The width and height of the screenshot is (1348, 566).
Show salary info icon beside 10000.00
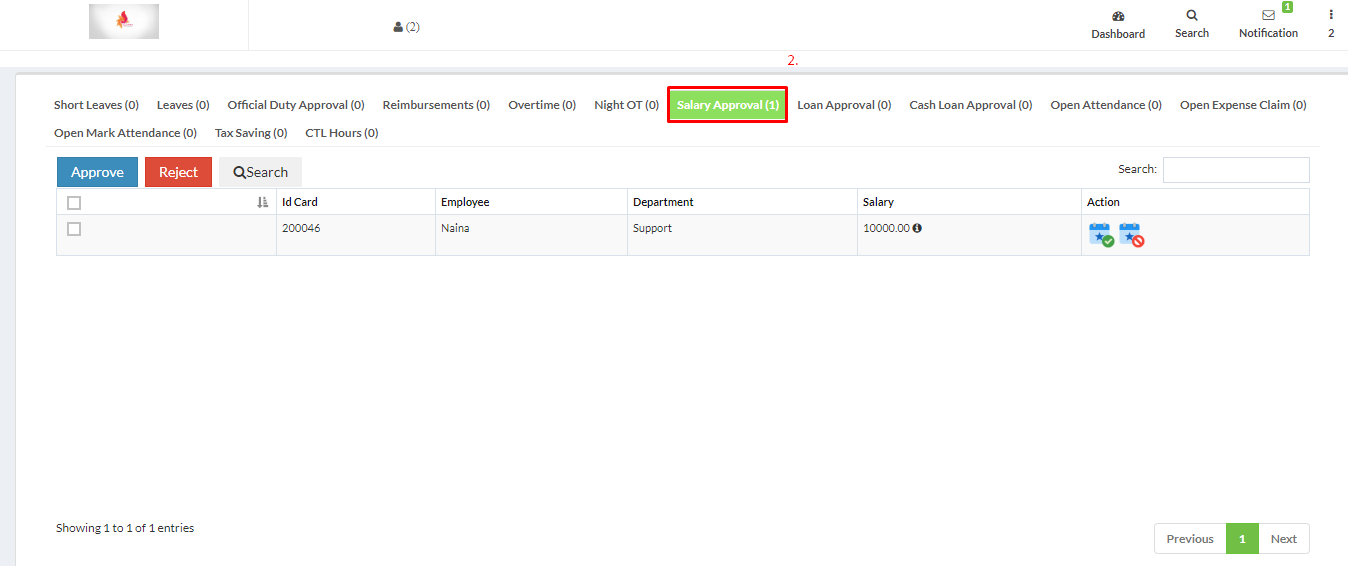tap(917, 228)
